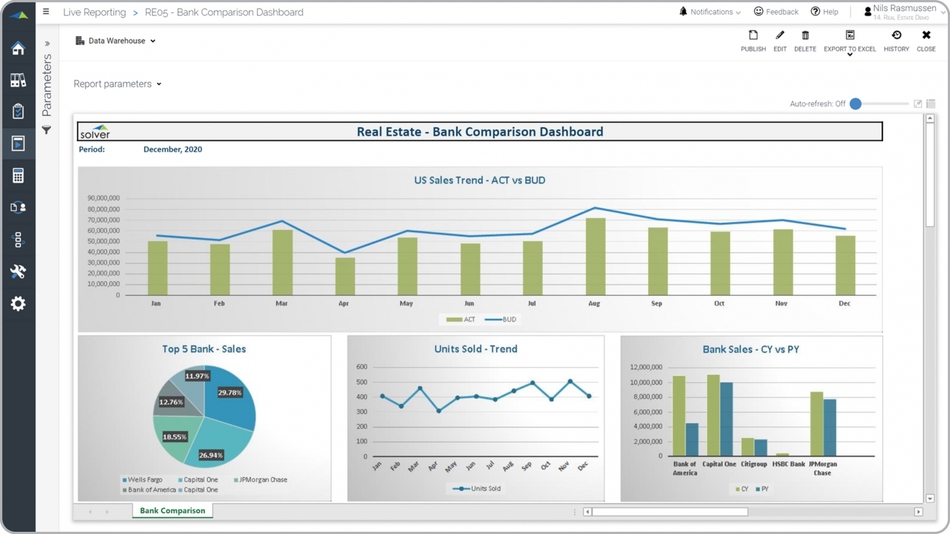Click the Auto-refresh slider handle
This screenshot has height=534, width=950.
pos(856,104)
